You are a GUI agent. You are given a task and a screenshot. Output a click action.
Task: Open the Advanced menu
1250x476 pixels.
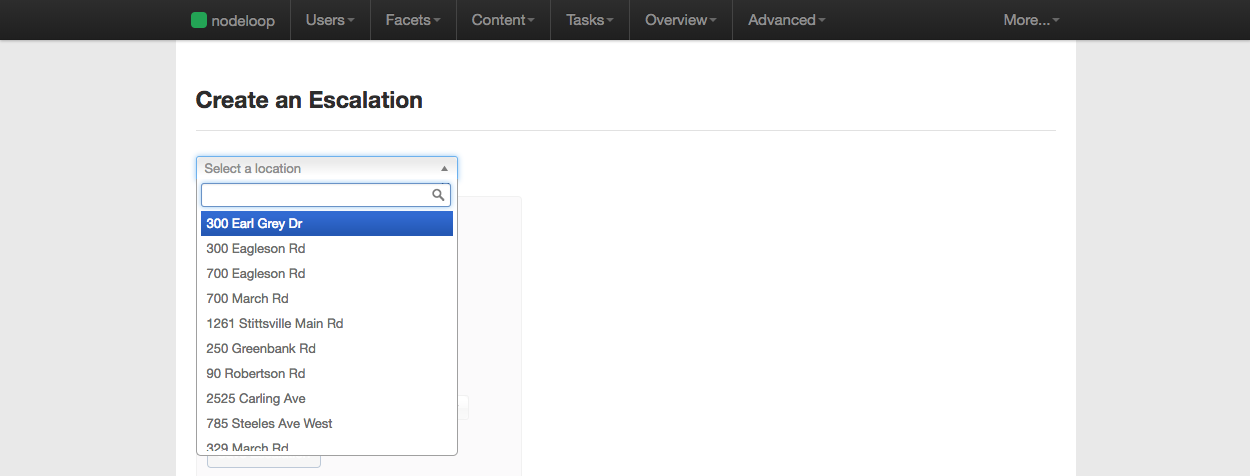pyautogui.click(x=787, y=20)
